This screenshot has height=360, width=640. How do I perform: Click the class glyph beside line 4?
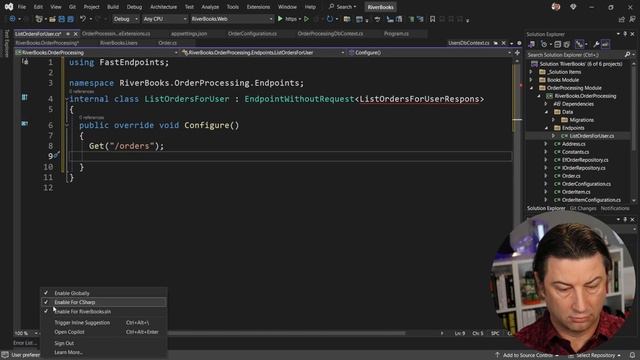click(x=24, y=98)
